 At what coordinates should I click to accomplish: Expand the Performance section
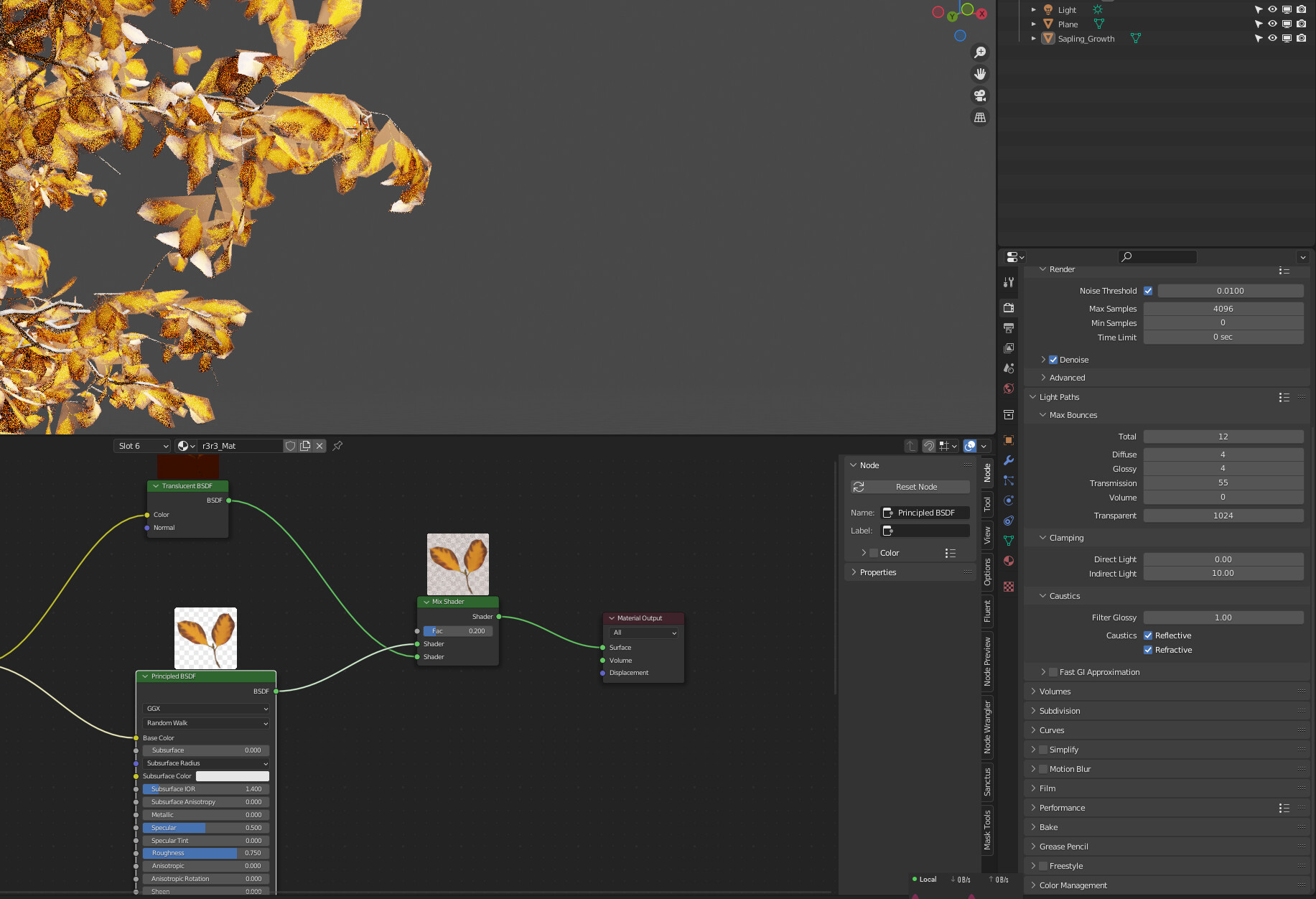click(1063, 808)
